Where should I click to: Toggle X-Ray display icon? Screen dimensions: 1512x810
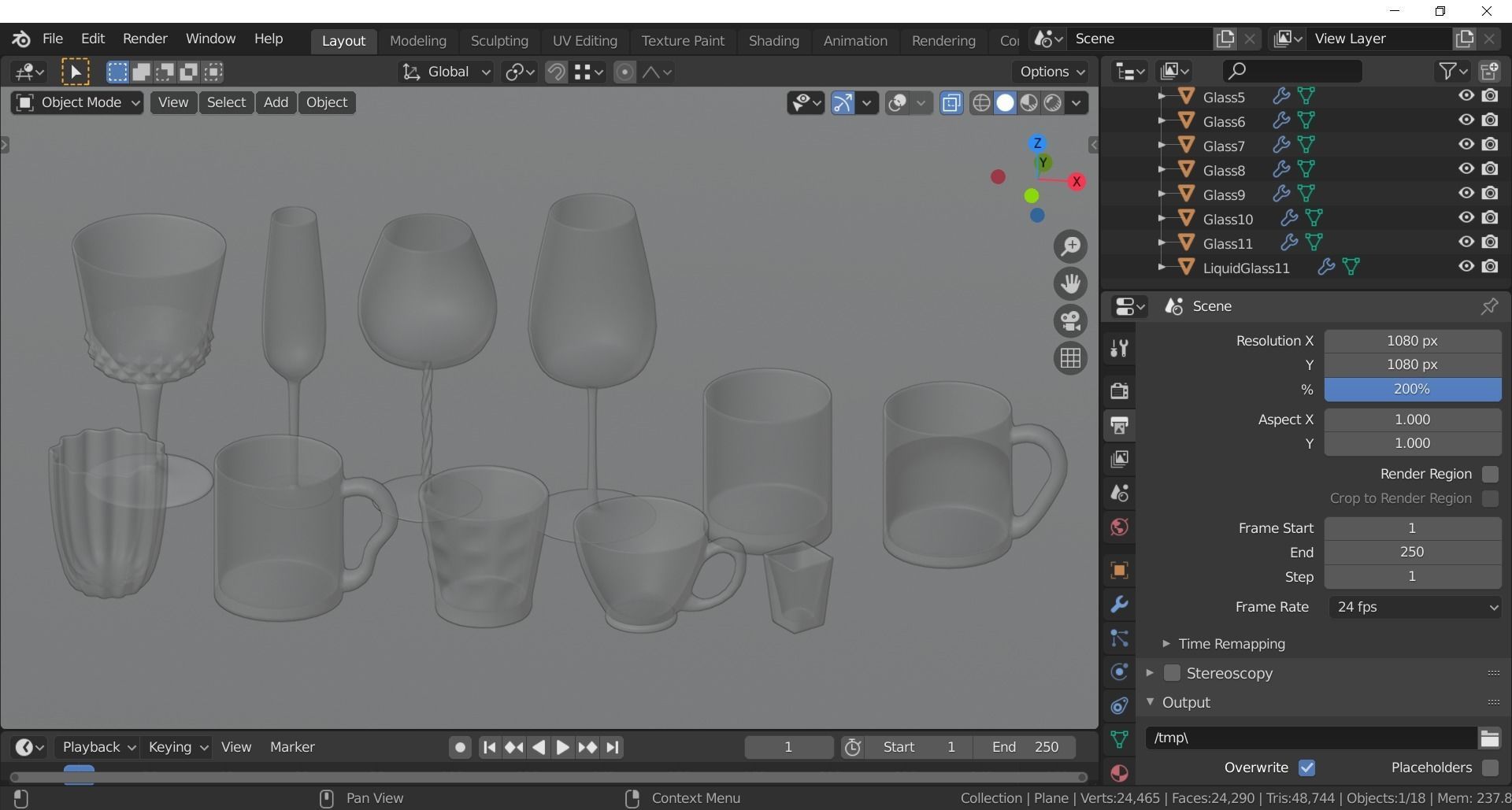click(x=951, y=103)
